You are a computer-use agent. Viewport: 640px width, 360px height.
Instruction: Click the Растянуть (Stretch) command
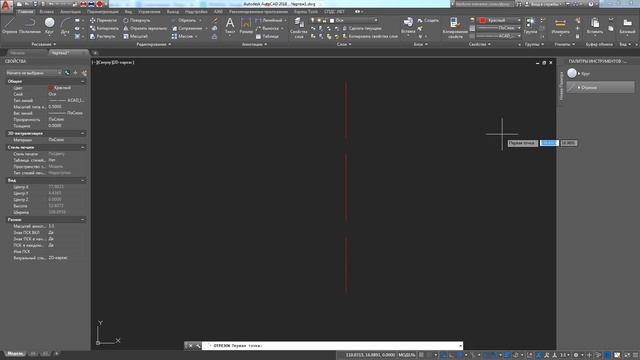pos(102,36)
